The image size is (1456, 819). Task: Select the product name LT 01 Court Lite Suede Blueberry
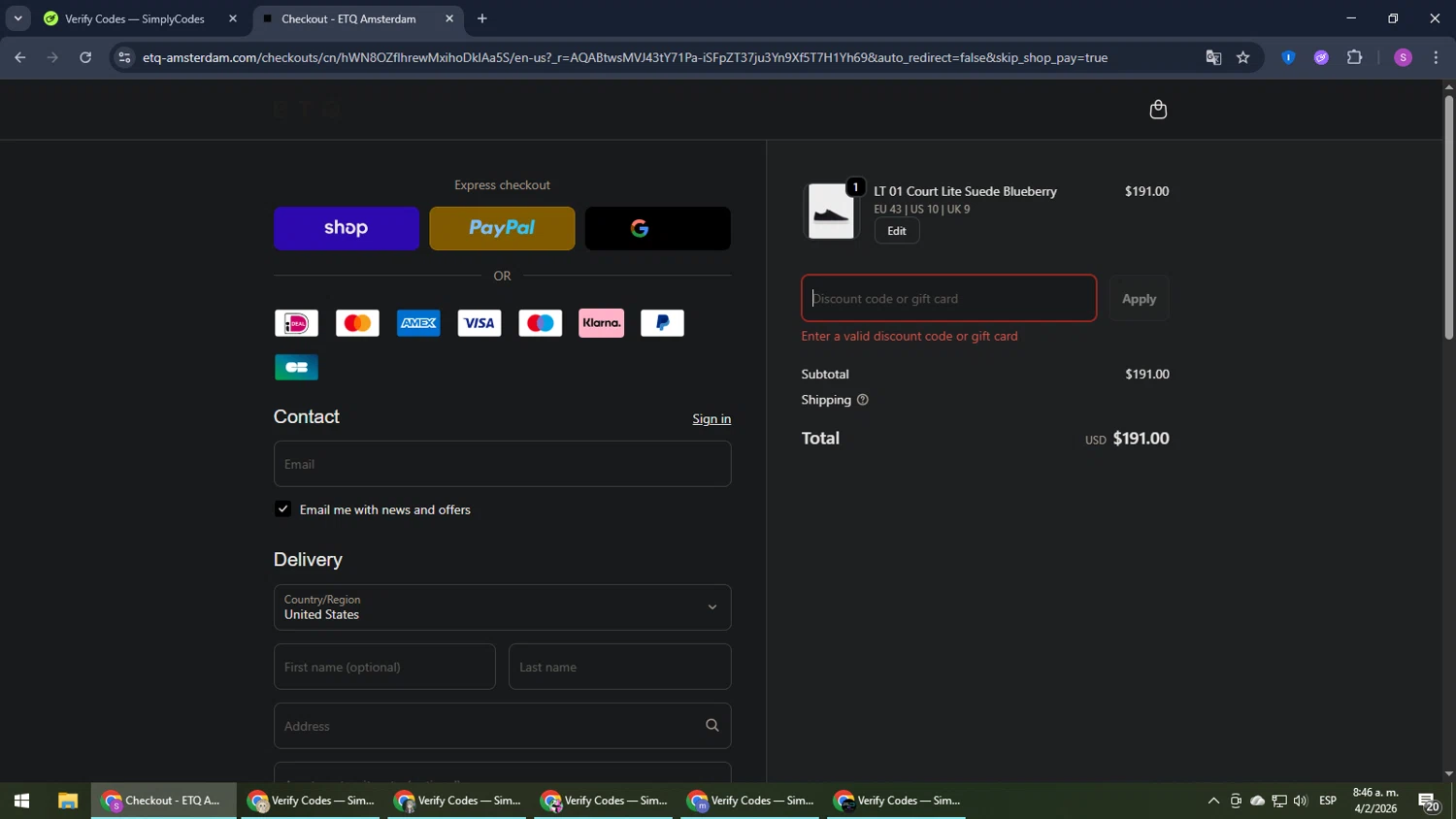coord(965,191)
